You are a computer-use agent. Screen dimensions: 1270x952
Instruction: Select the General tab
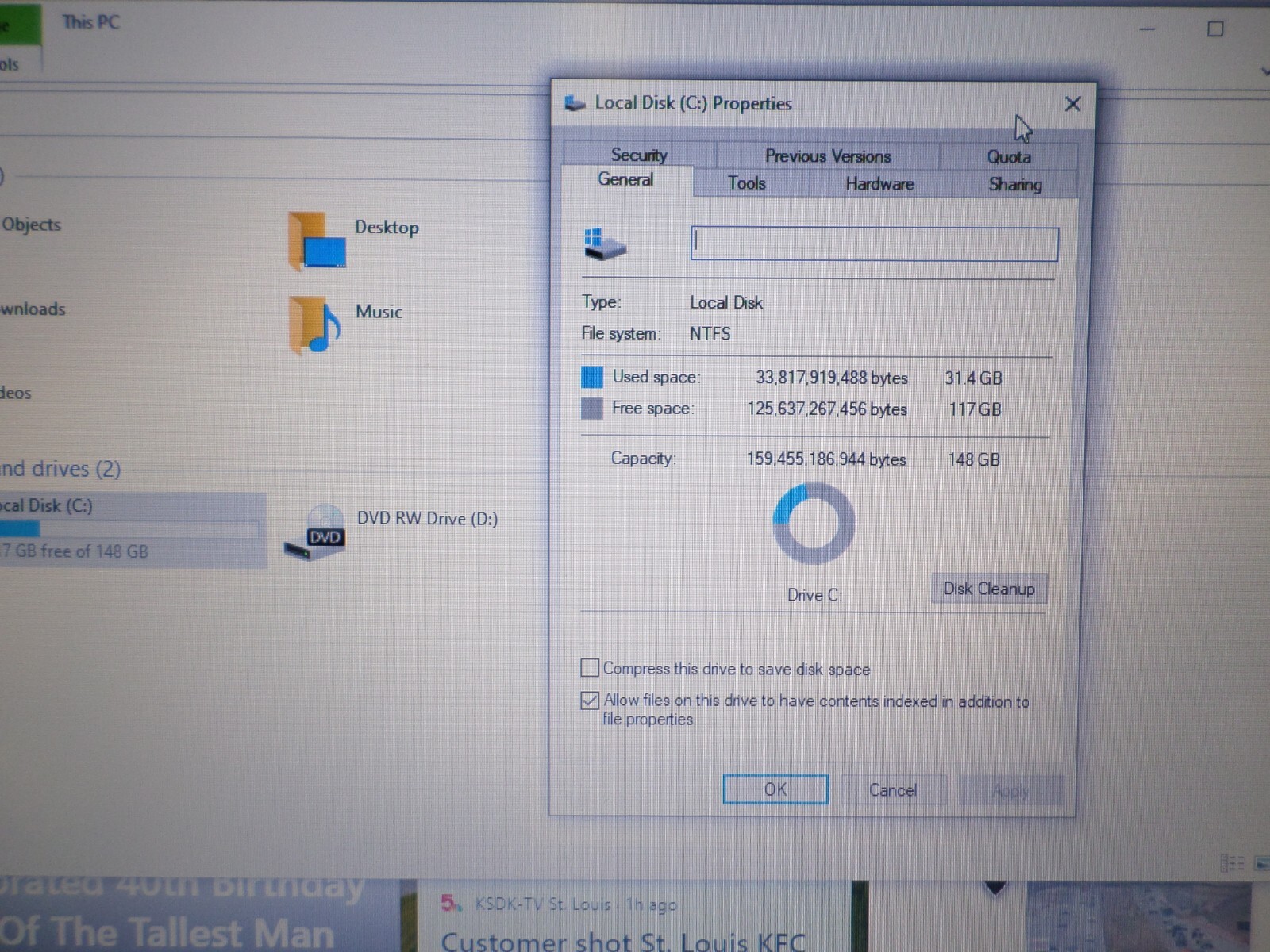[x=626, y=180]
